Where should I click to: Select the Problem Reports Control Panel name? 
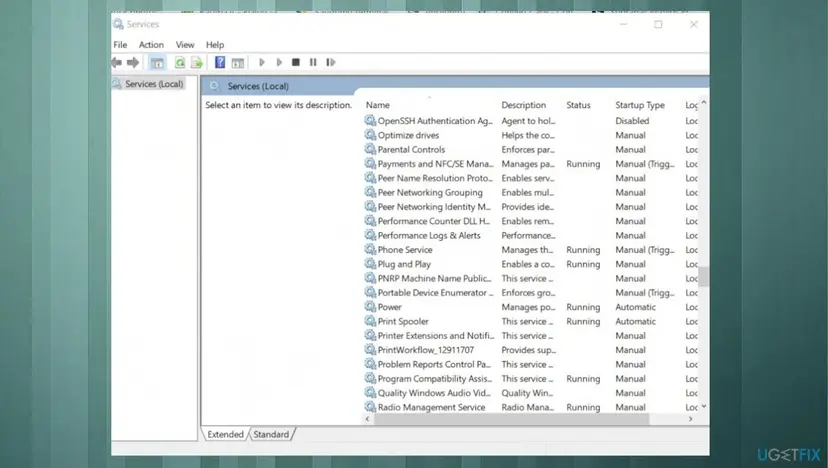[x=434, y=364]
